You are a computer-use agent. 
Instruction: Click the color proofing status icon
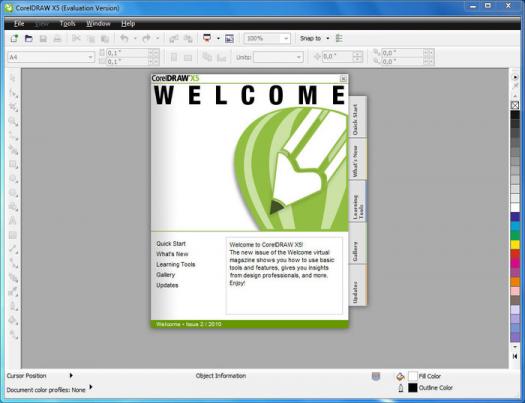(376, 377)
